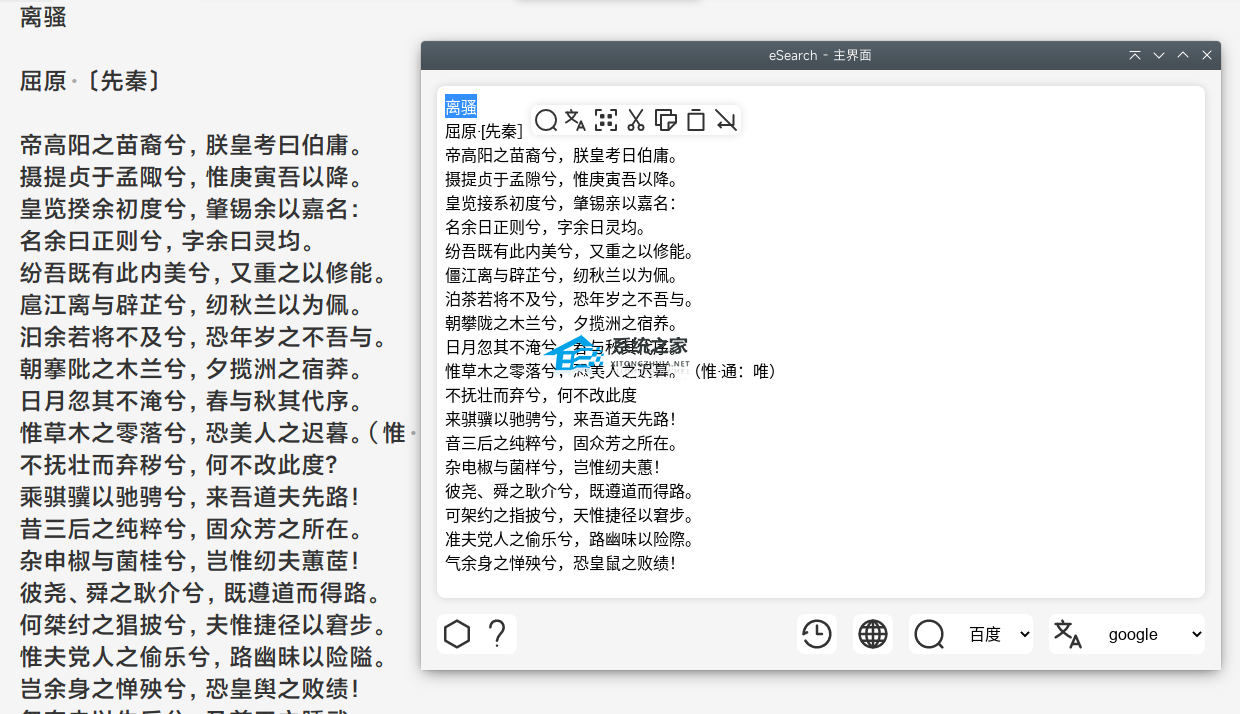1240x714 pixels.
Task: Open the 百度 search engine dropdown
Action: pyautogui.click(x=997, y=634)
